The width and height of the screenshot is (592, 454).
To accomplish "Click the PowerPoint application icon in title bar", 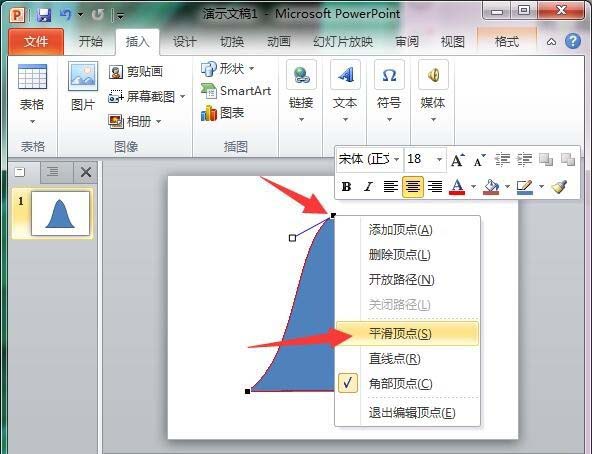I will tap(17, 15).
